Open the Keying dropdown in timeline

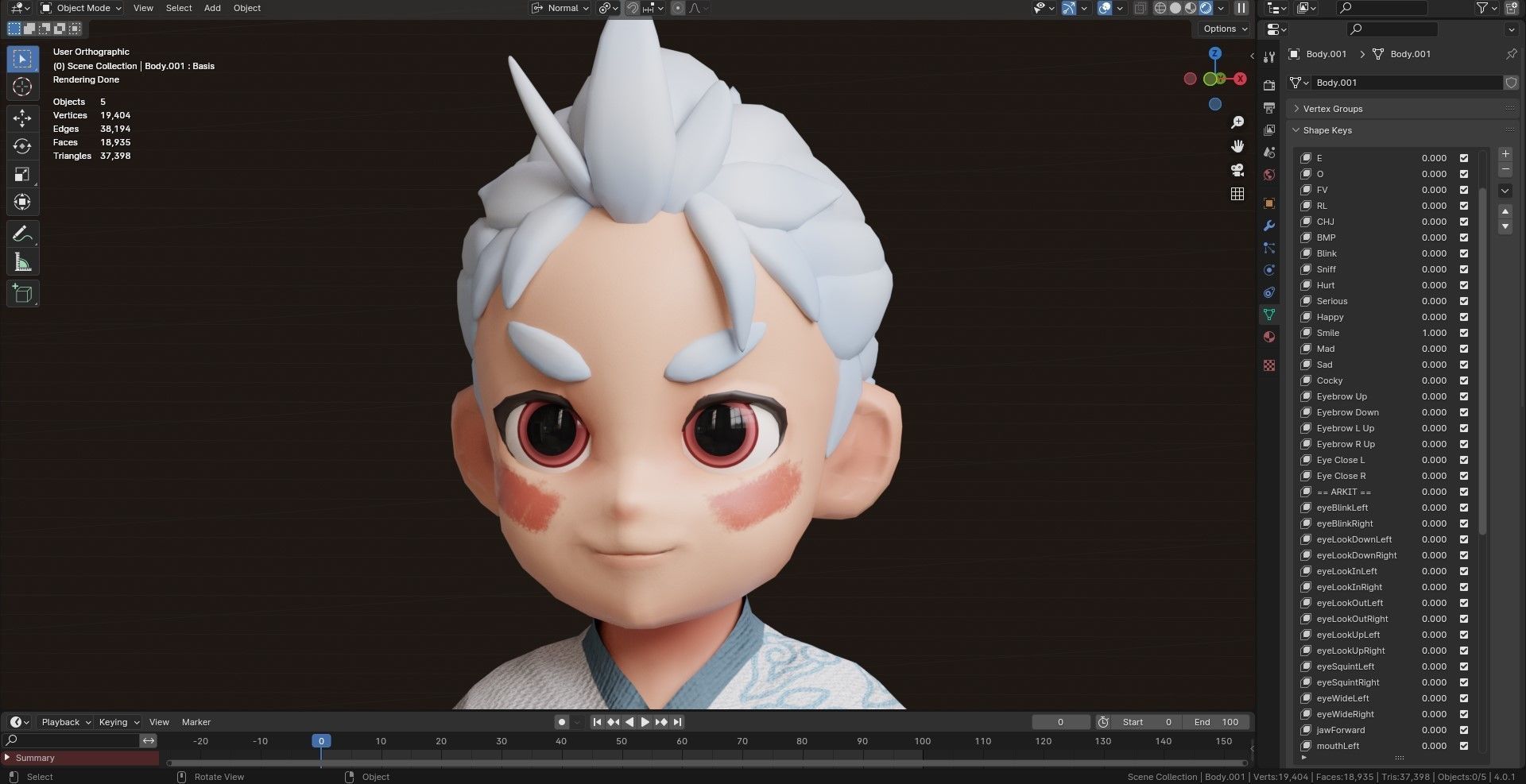click(x=118, y=722)
